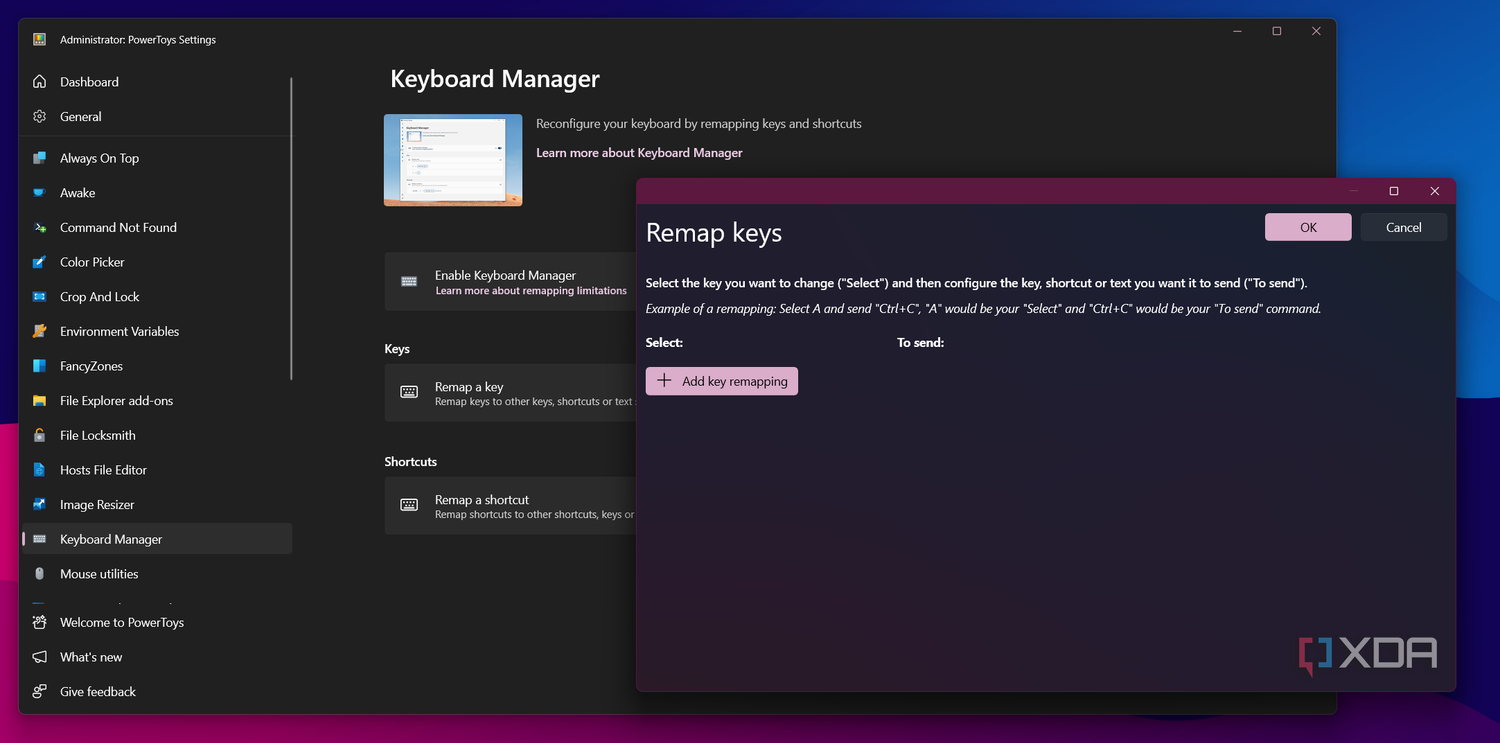
Task: Click keyboard icon beside Remap a key
Action: click(409, 393)
